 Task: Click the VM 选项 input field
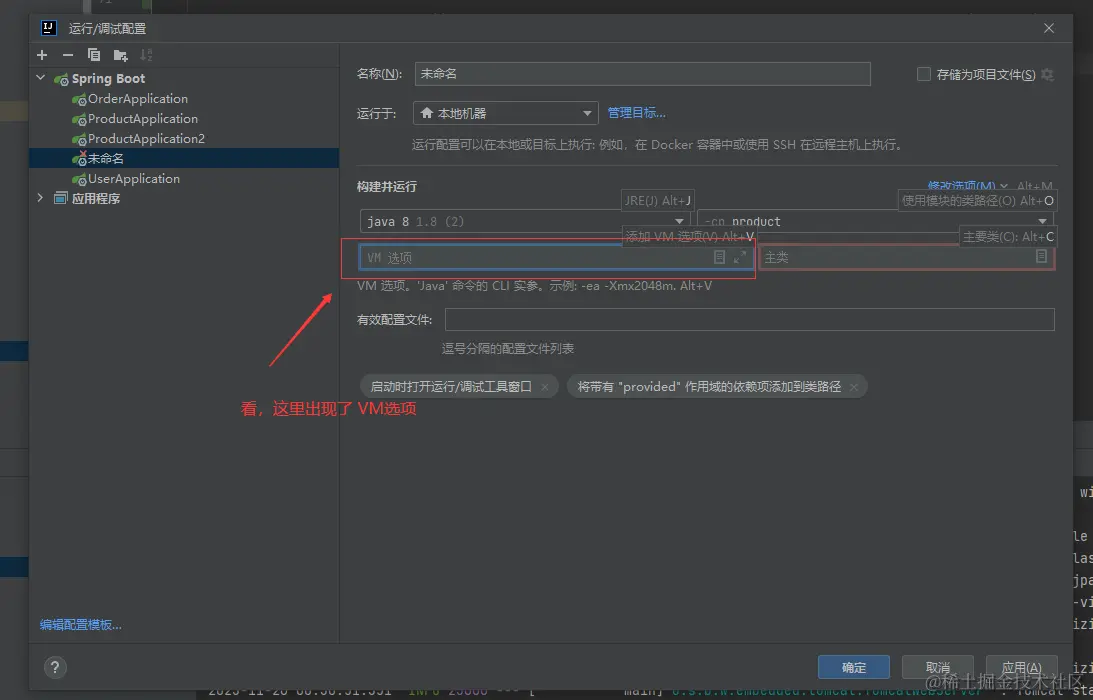click(556, 257)
